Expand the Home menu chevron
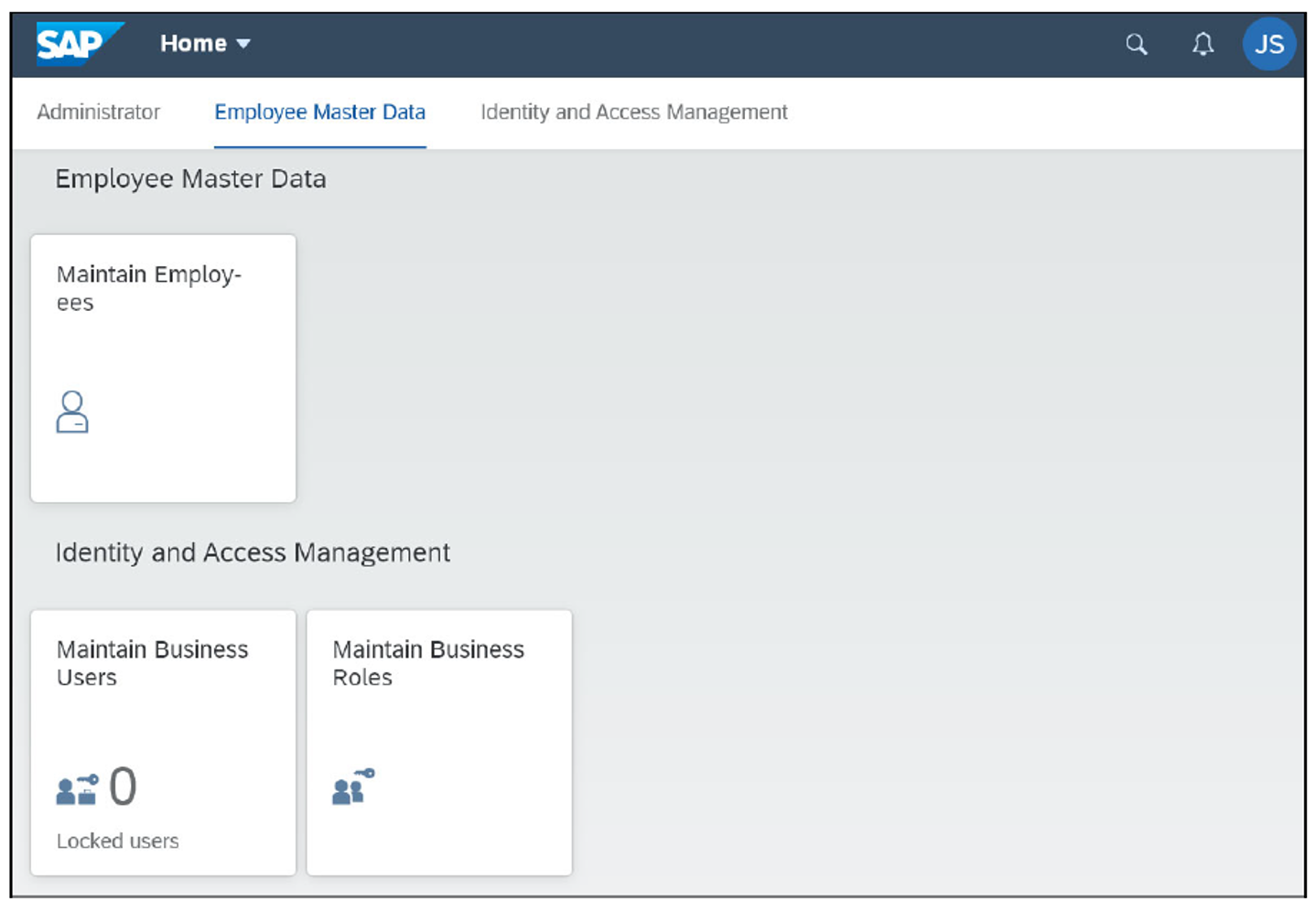 [x=242, y=43]
